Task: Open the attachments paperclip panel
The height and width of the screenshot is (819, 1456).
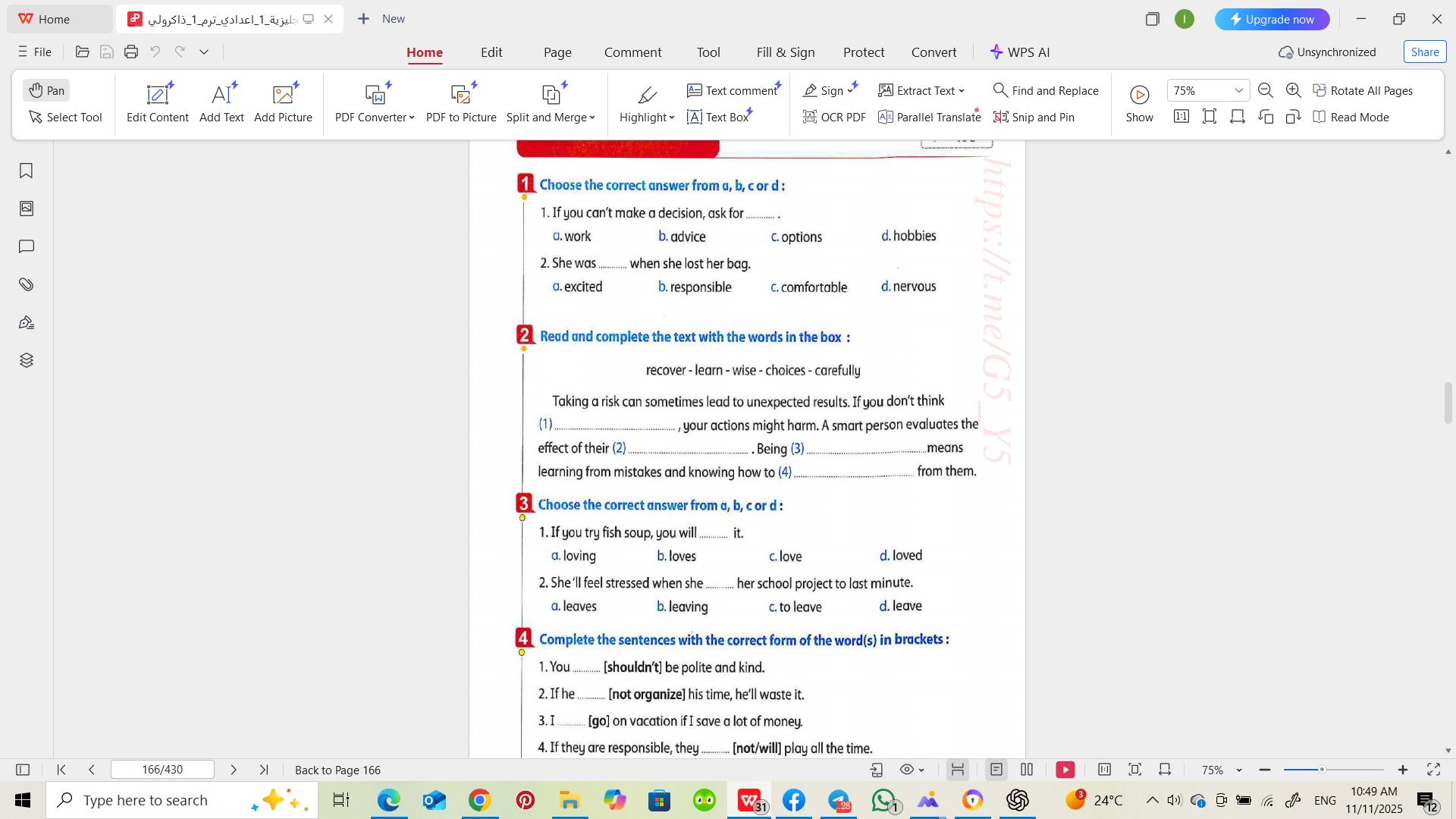Action: [x=26, y=284]
